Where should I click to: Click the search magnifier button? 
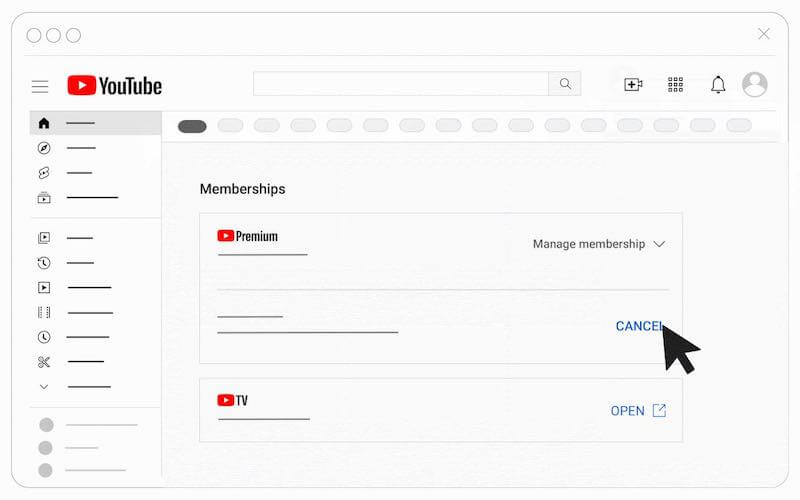click(565, 84)
